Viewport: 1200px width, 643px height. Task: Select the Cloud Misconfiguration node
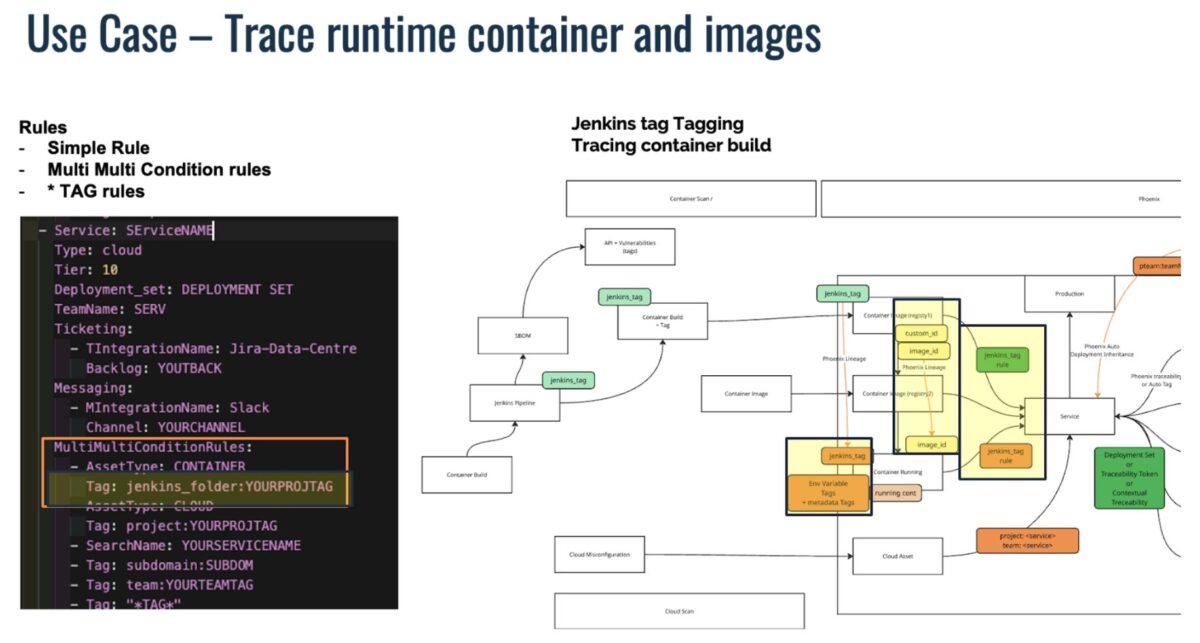click(598, 555)
